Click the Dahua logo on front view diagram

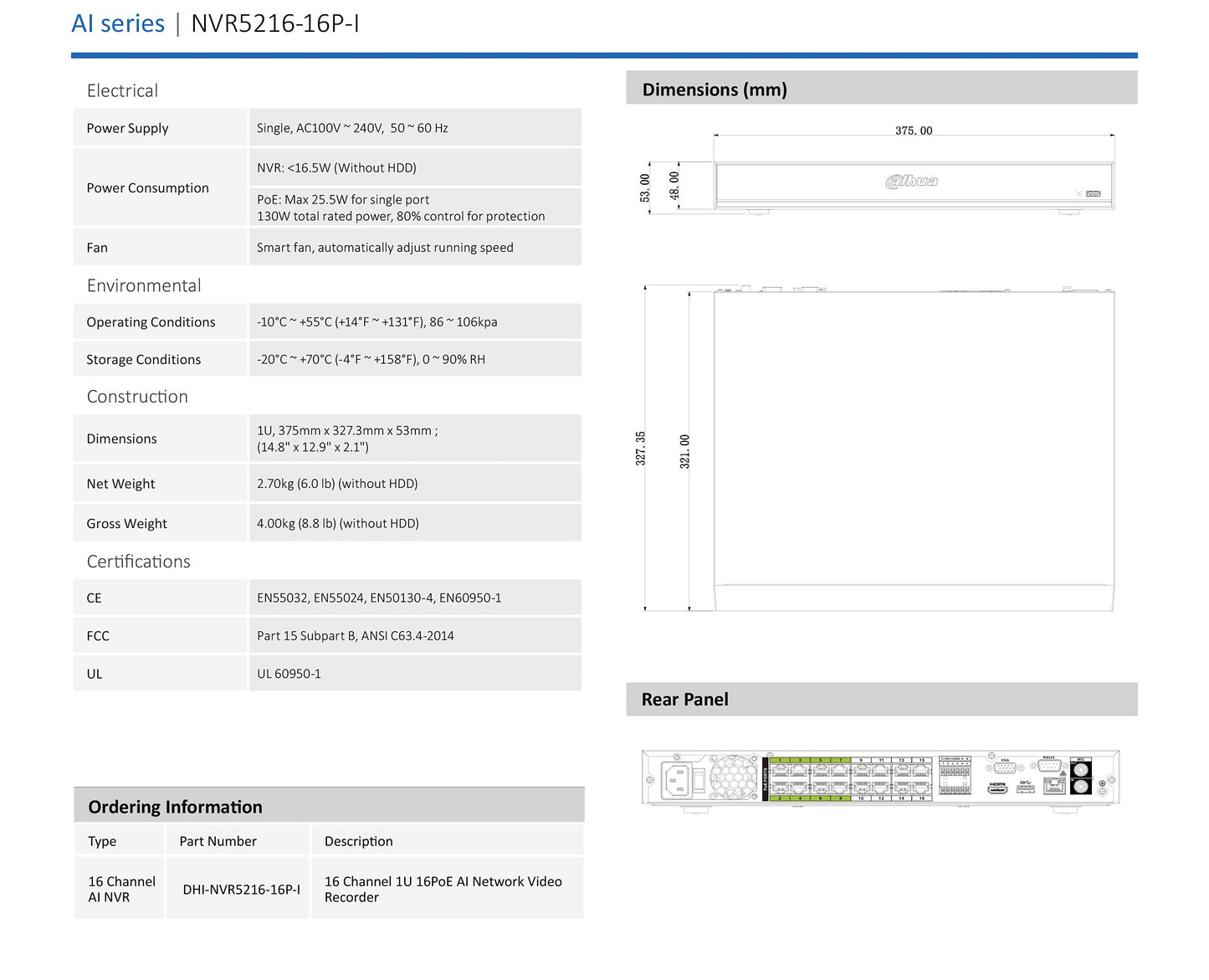[x=912, y=181]
